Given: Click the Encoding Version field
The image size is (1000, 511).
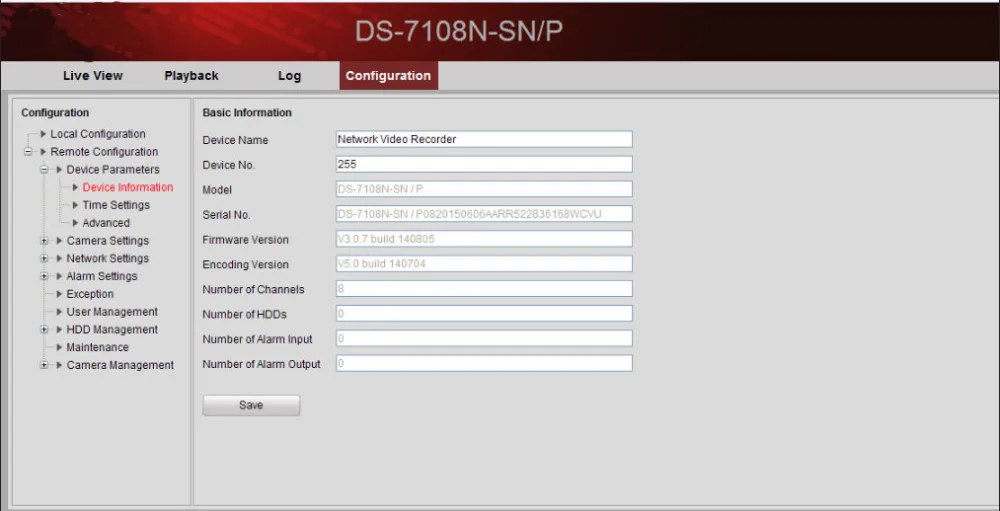Looking at the screenshot, I should (x=484, y=263).
